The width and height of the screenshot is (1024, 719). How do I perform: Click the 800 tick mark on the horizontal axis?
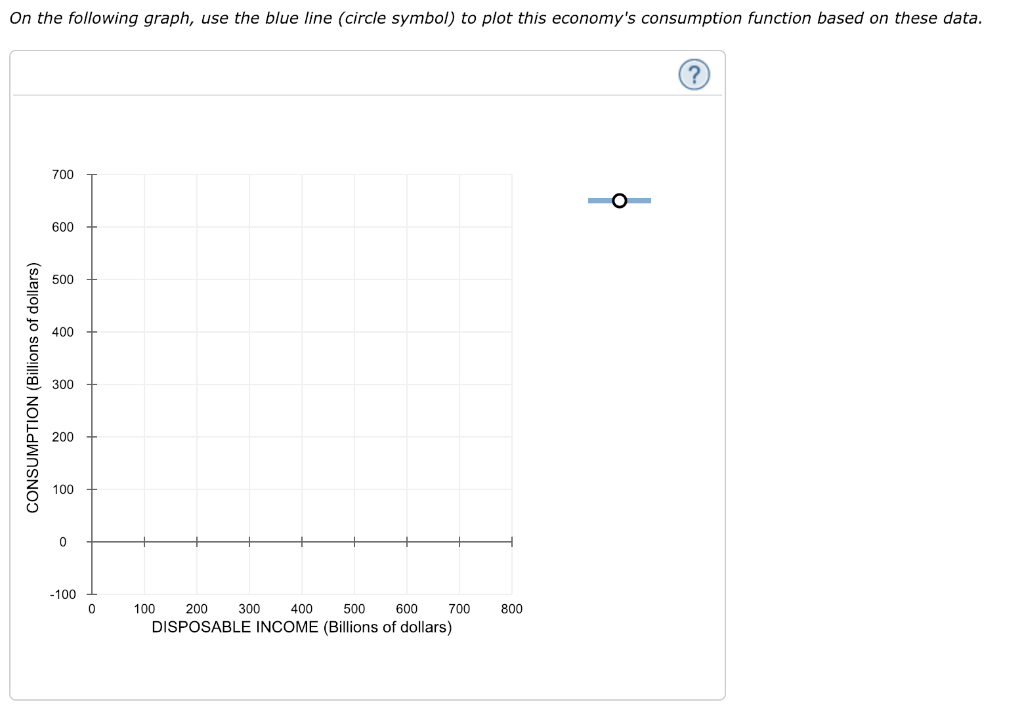pos(512,541)
